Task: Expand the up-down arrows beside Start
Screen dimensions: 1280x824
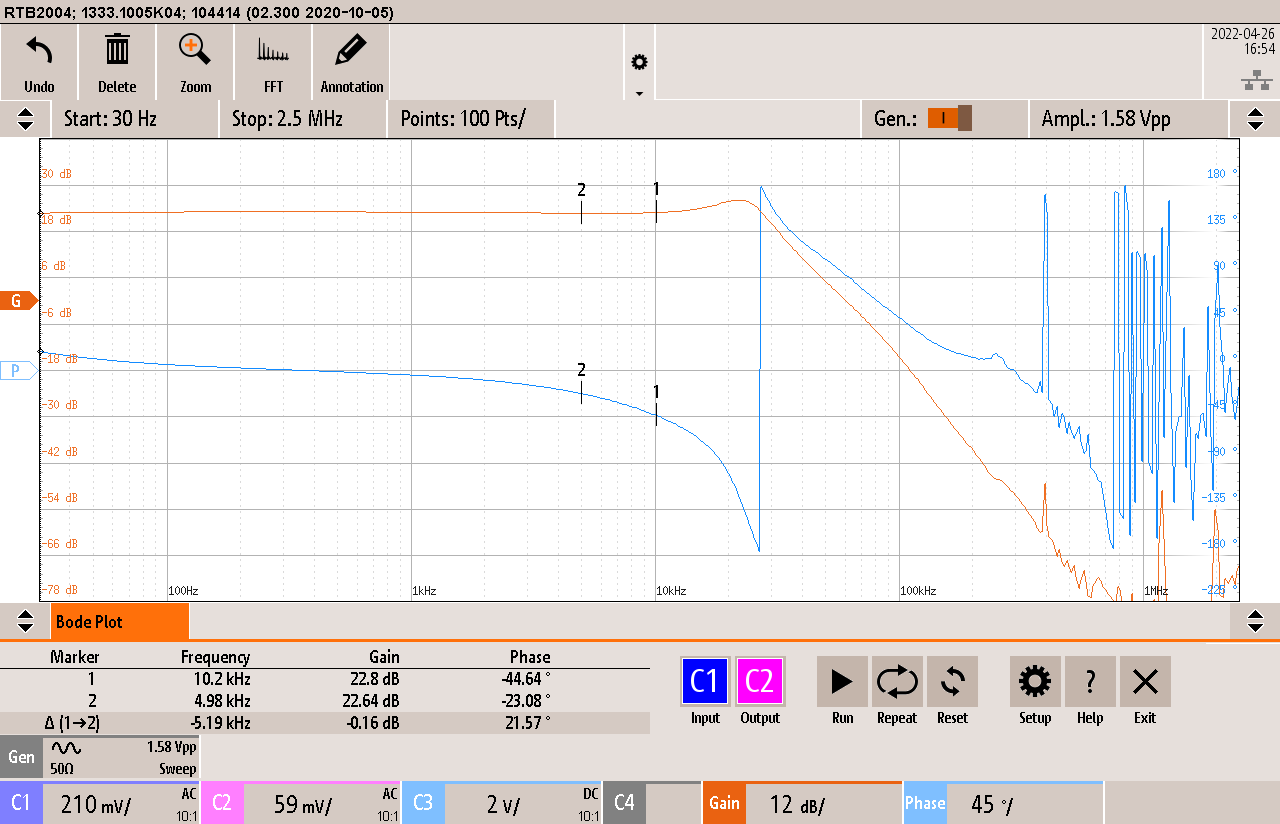Action: pyautogui.click(x=25, y=119)
